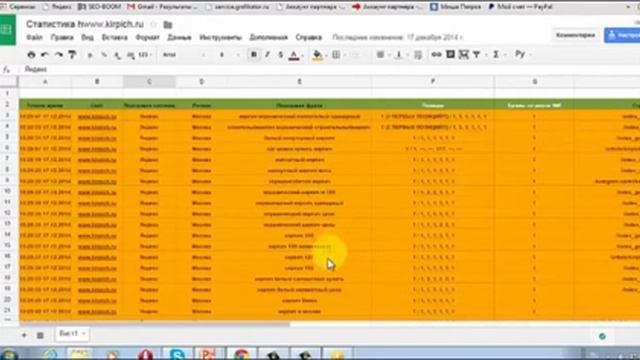Open the Справка menu
This screenshot has width=640, height=360.
309,38
